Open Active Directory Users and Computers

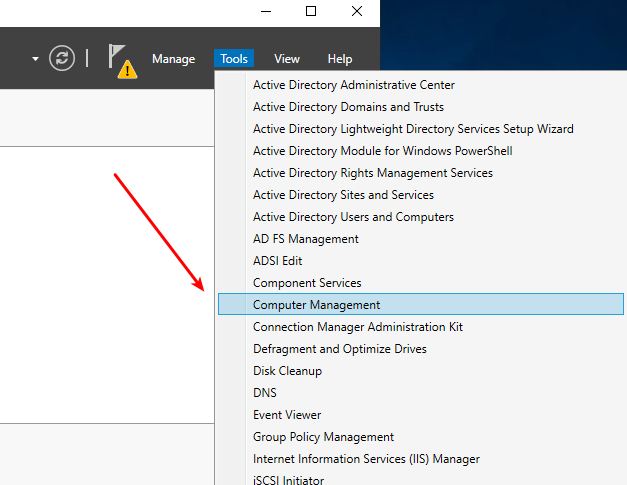click(x=353, y=217)
